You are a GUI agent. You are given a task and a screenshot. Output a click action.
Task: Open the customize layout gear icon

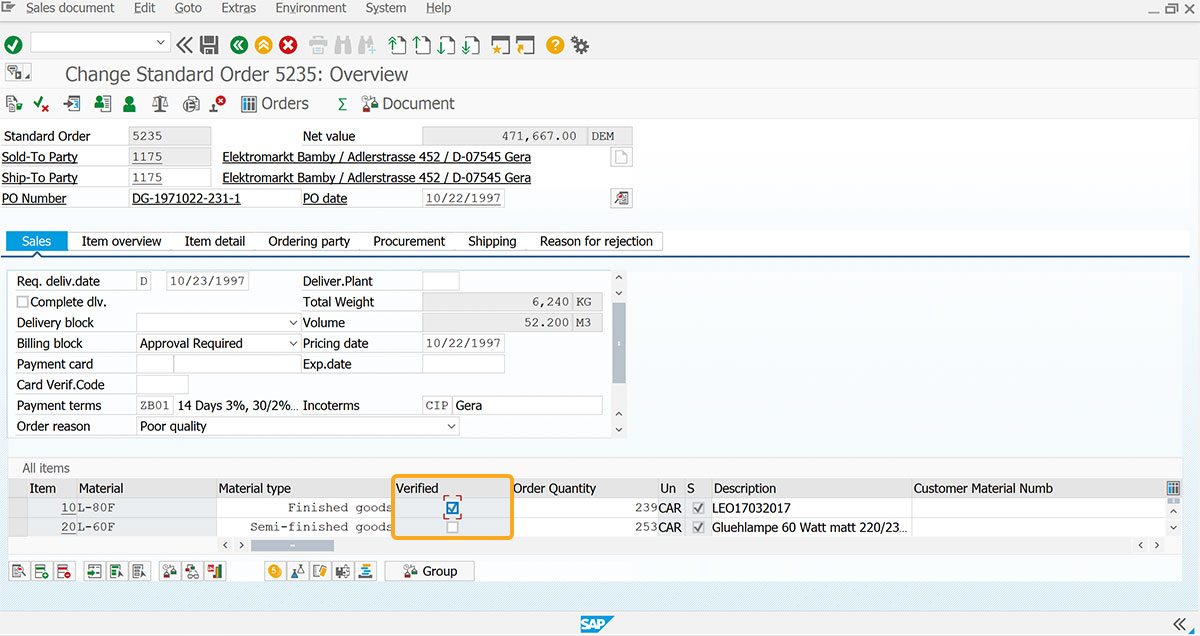click(580, 44)
